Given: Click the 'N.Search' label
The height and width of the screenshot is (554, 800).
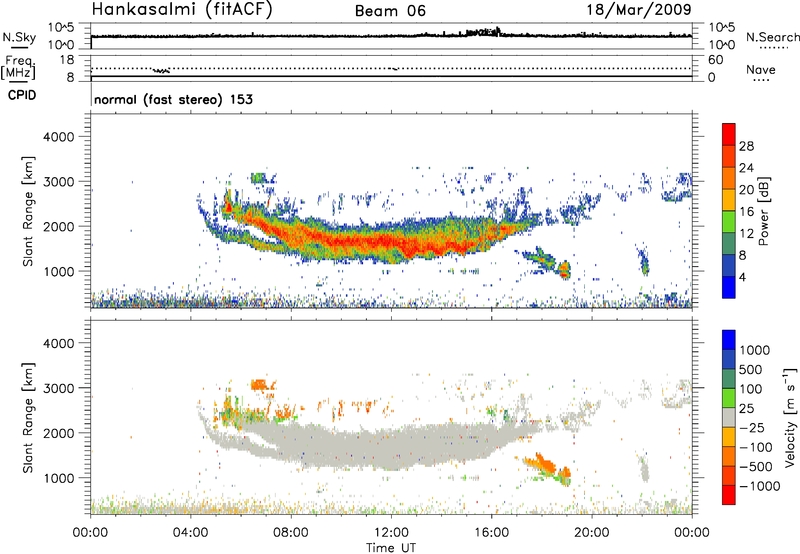Looking at the screenshot, I should [772, 37].
